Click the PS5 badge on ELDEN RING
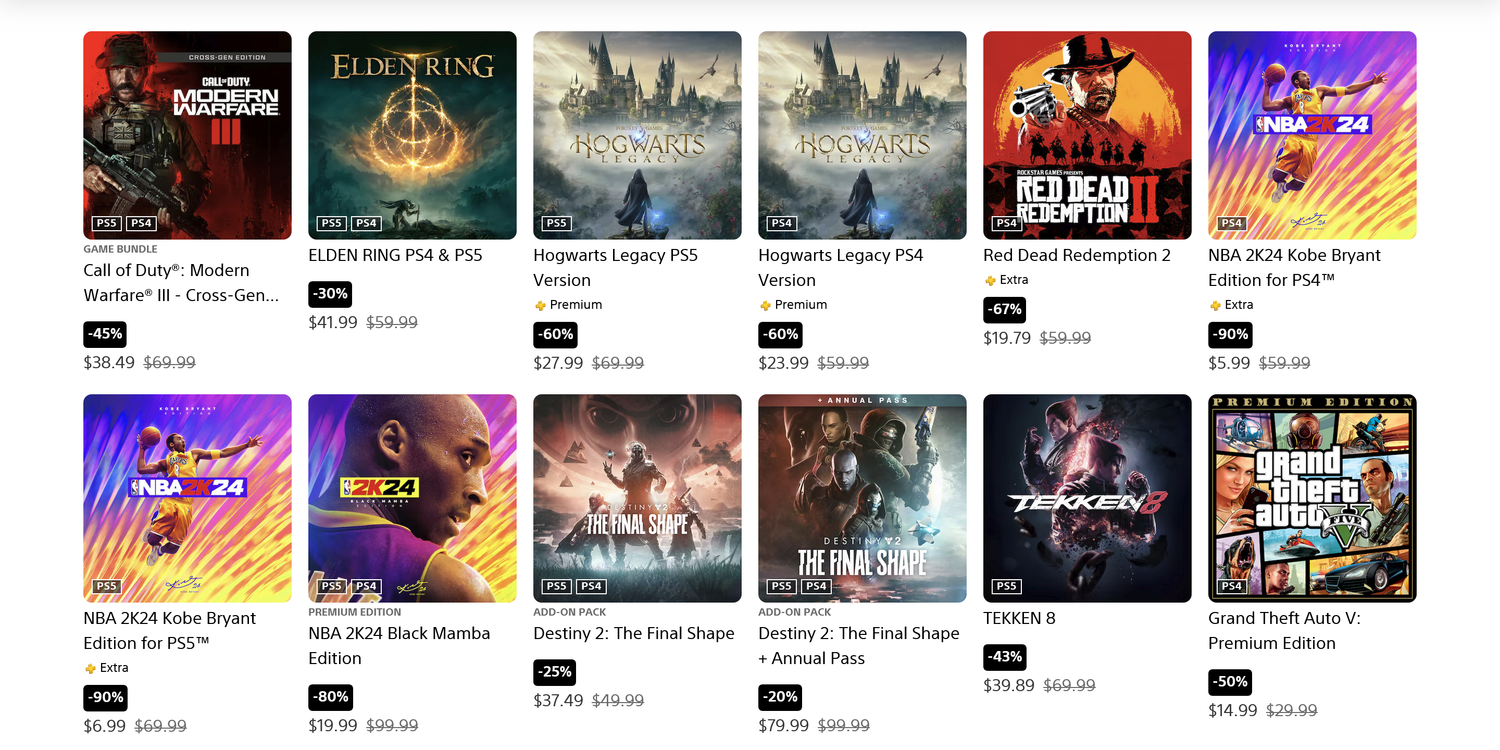The height and width of the screenshot is (750, 1500). point(330,223)
